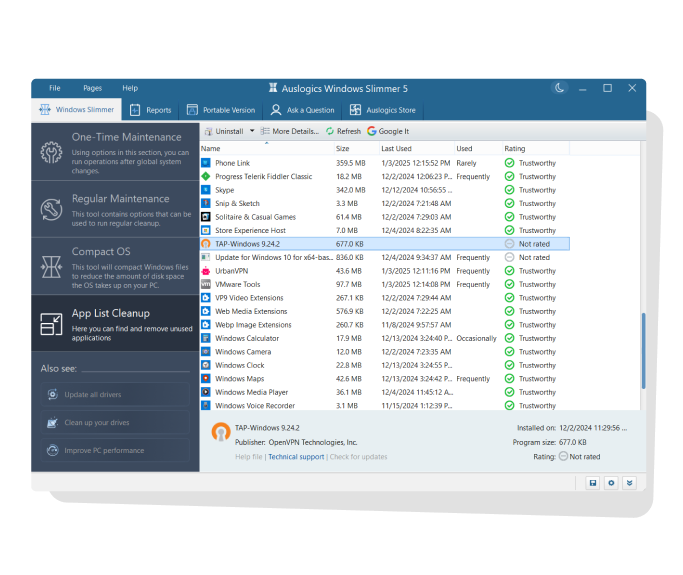Open settings gear in the status bar

611,483
